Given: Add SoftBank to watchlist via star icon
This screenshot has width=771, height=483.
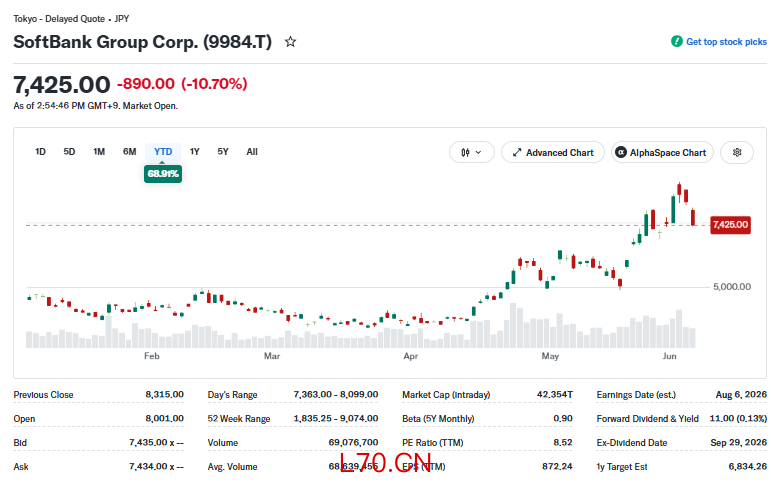Looking at the screenshot, I should tap(290, 42).
